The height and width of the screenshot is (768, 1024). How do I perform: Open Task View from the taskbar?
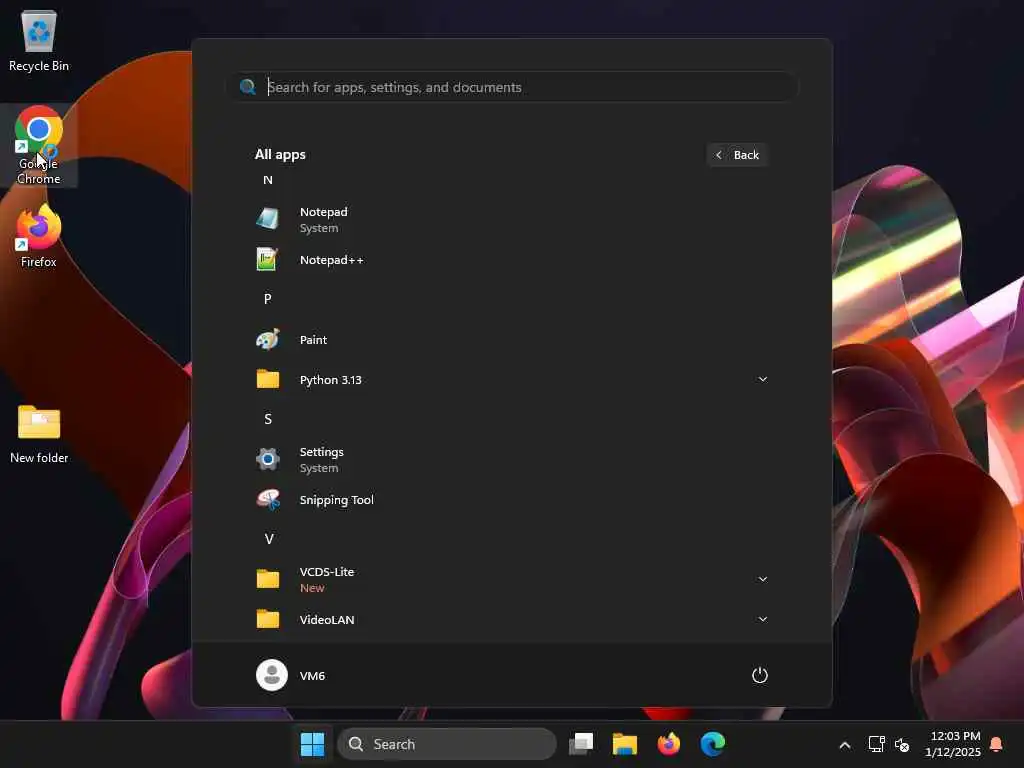pyautogui.click(x=581, y=744)
